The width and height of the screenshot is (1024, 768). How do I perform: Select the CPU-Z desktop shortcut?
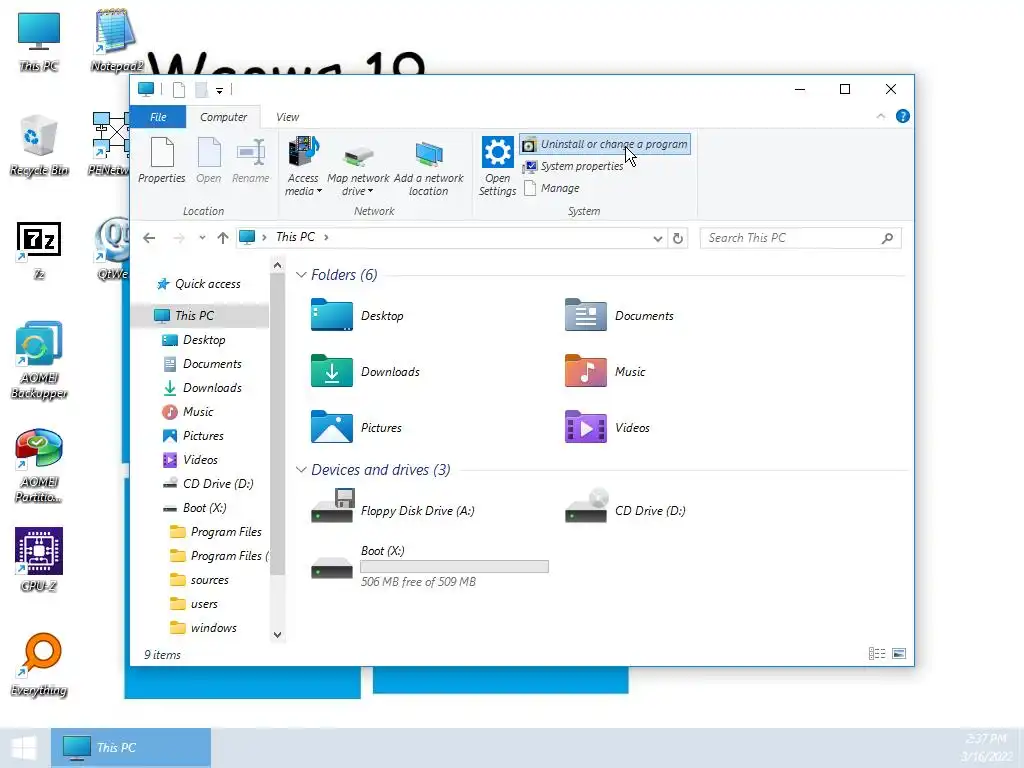tap(39, 560)
